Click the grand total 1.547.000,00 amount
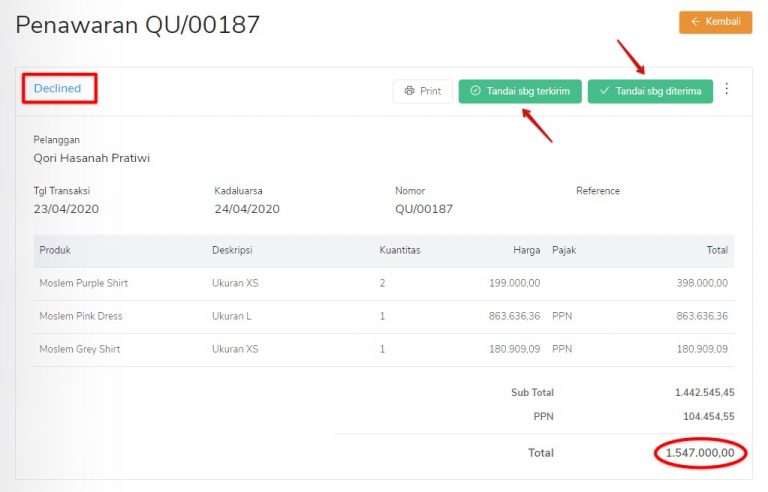 pos(699,453)
